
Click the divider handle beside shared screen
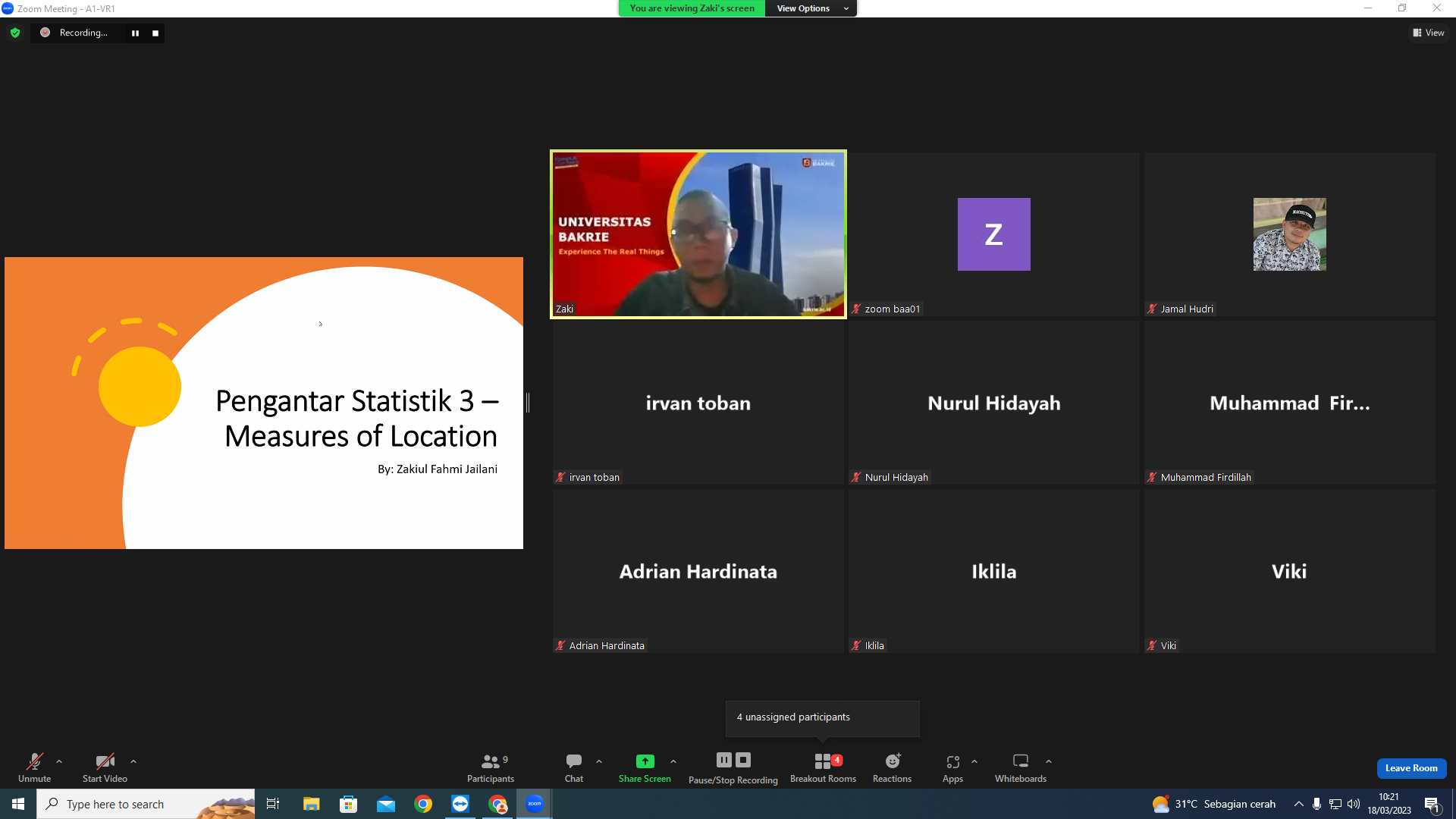point(528,403)
